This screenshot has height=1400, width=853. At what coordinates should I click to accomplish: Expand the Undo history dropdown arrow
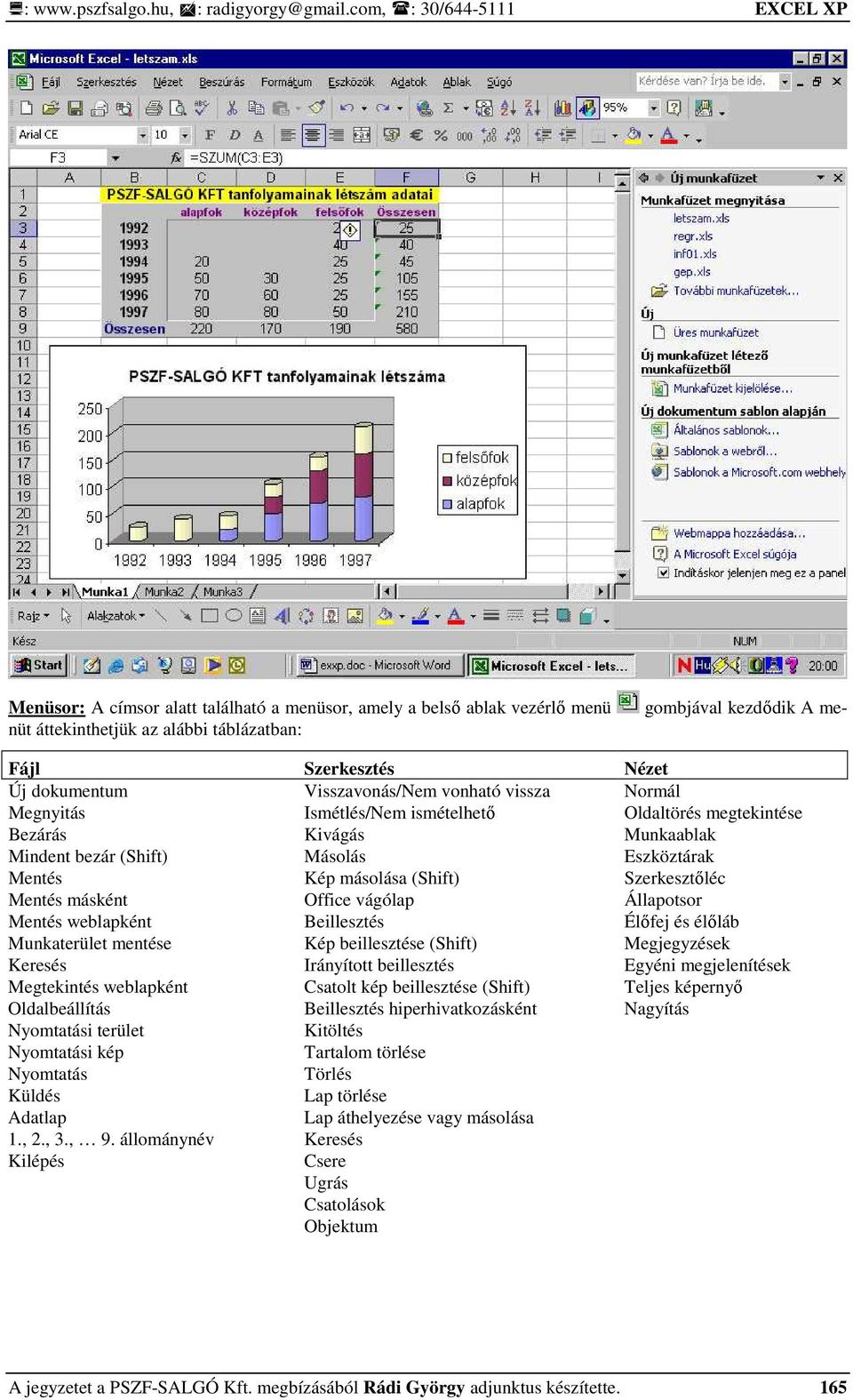tap(363, 108)
